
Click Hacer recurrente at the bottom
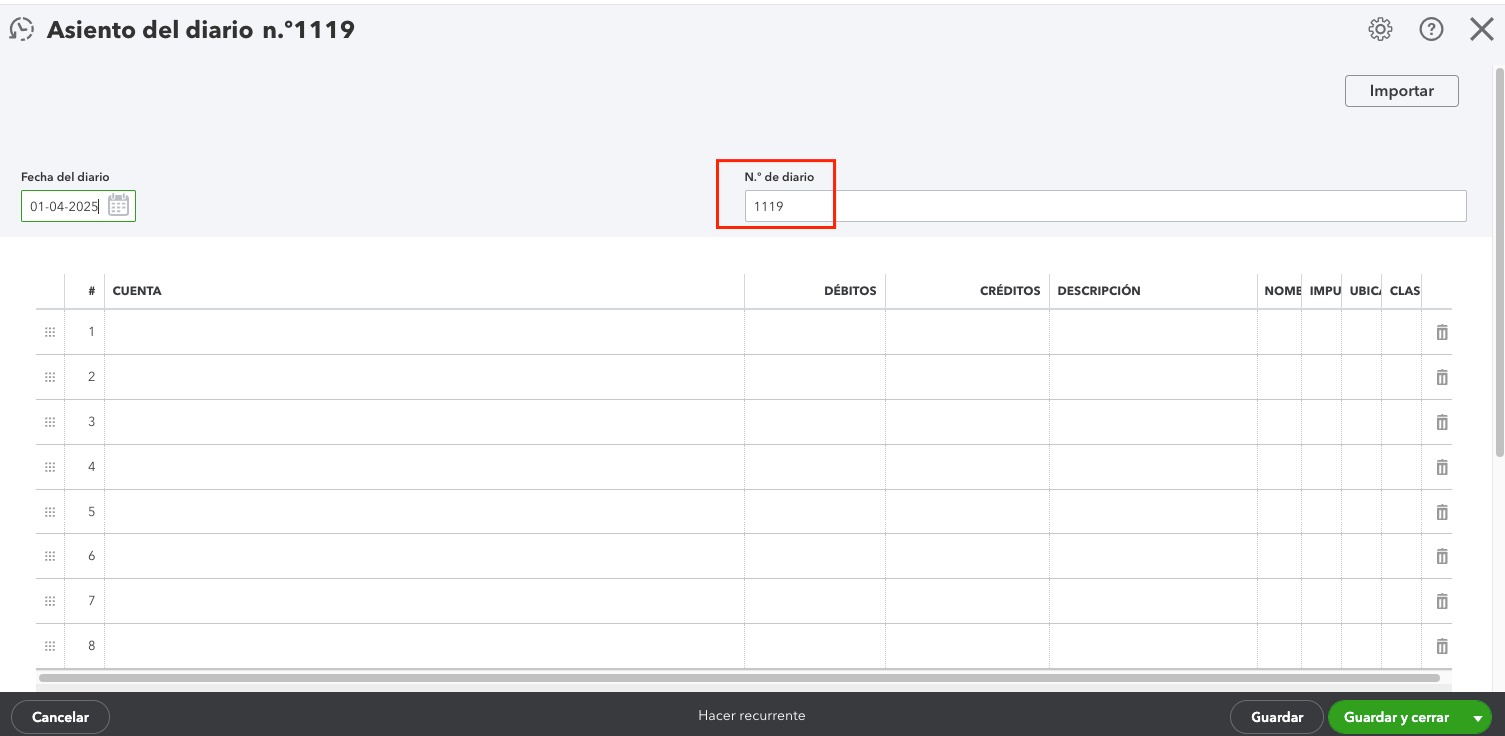tap(751, 715)
